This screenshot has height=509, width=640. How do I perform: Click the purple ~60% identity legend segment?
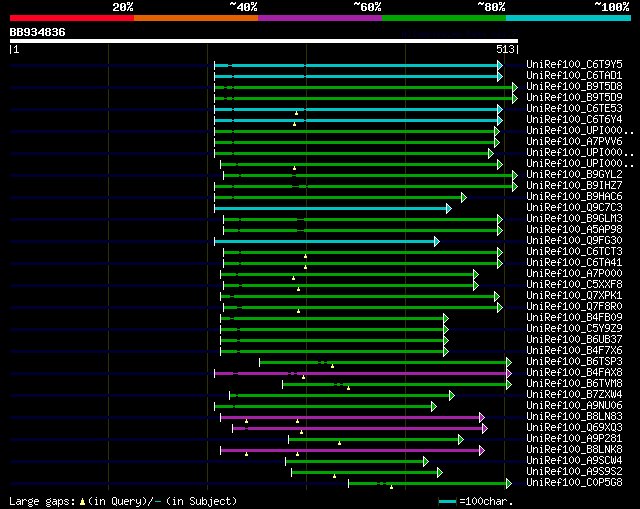320,18
